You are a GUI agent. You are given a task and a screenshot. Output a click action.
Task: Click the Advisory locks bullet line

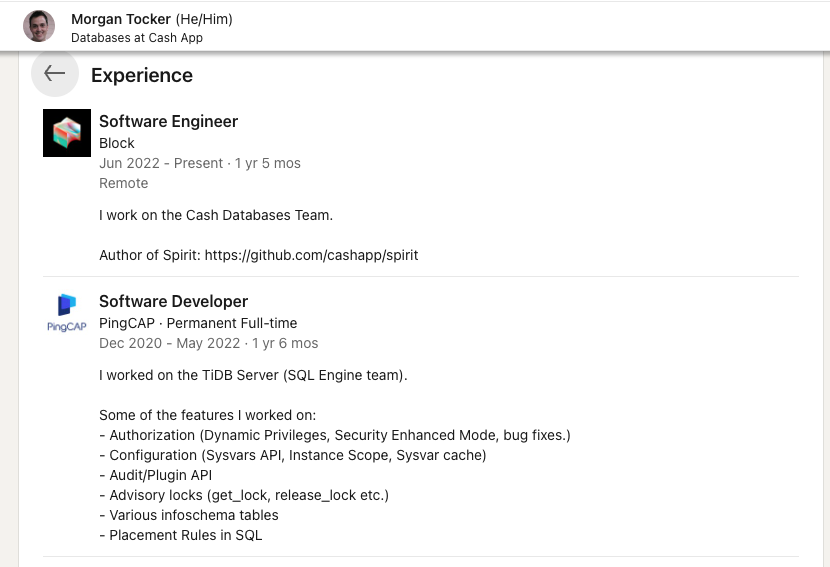[x=244, y=495]
